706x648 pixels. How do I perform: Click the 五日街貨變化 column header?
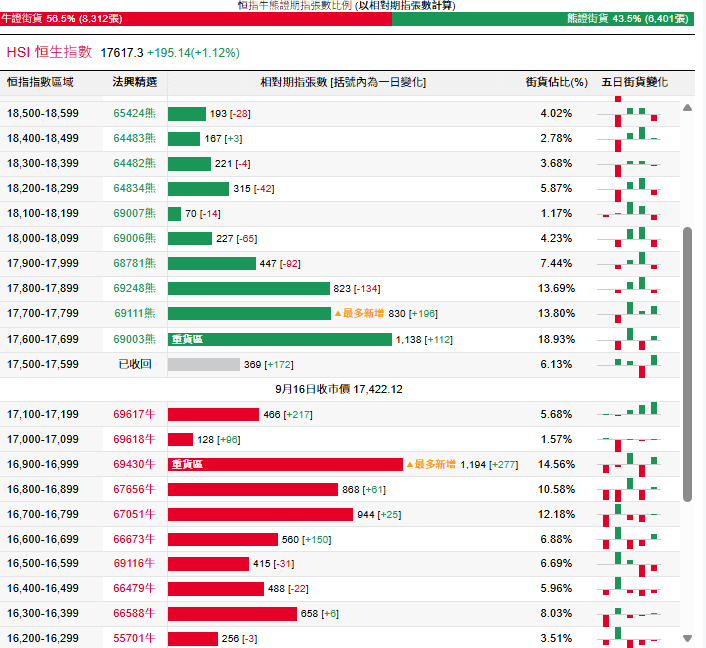click(634, 82)
